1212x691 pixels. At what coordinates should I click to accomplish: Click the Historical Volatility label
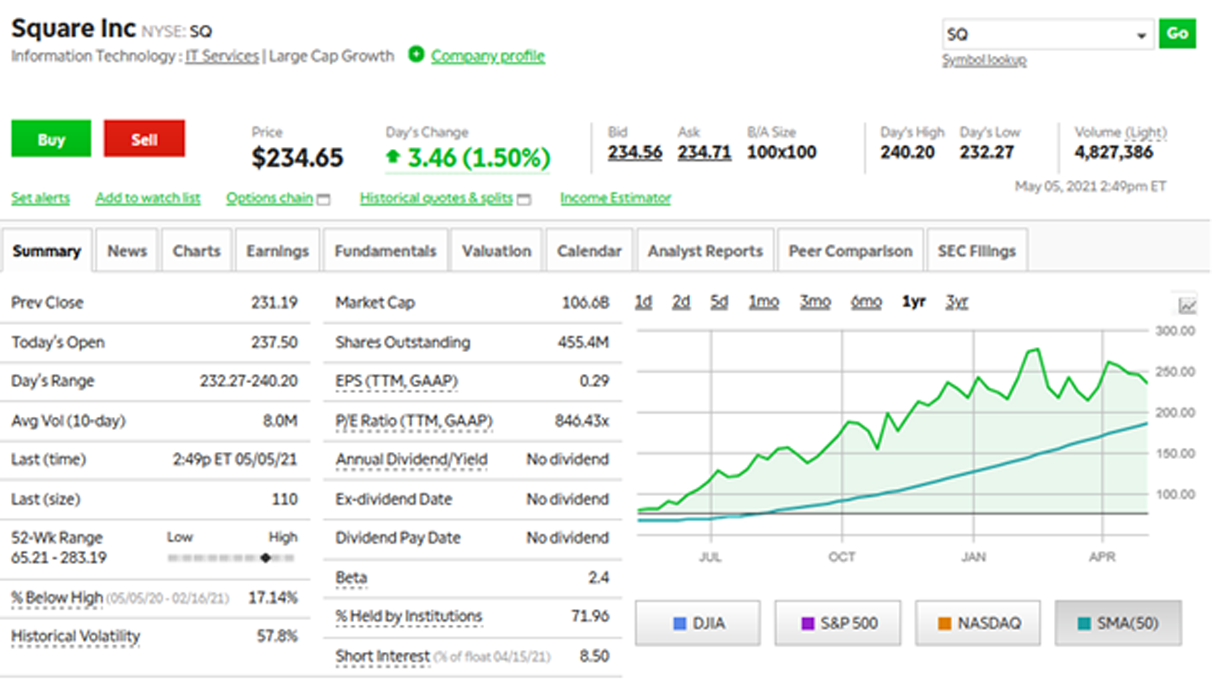click(76, 637)
